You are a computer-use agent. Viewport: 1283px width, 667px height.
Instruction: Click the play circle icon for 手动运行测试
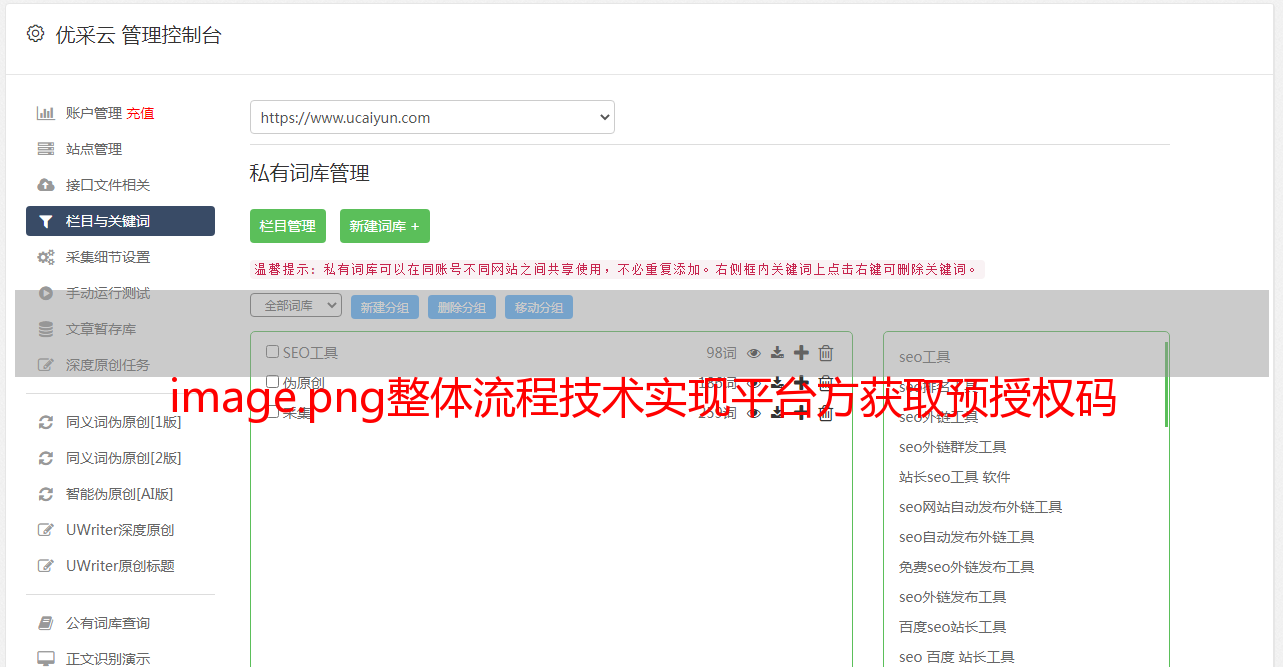[46, 293]
